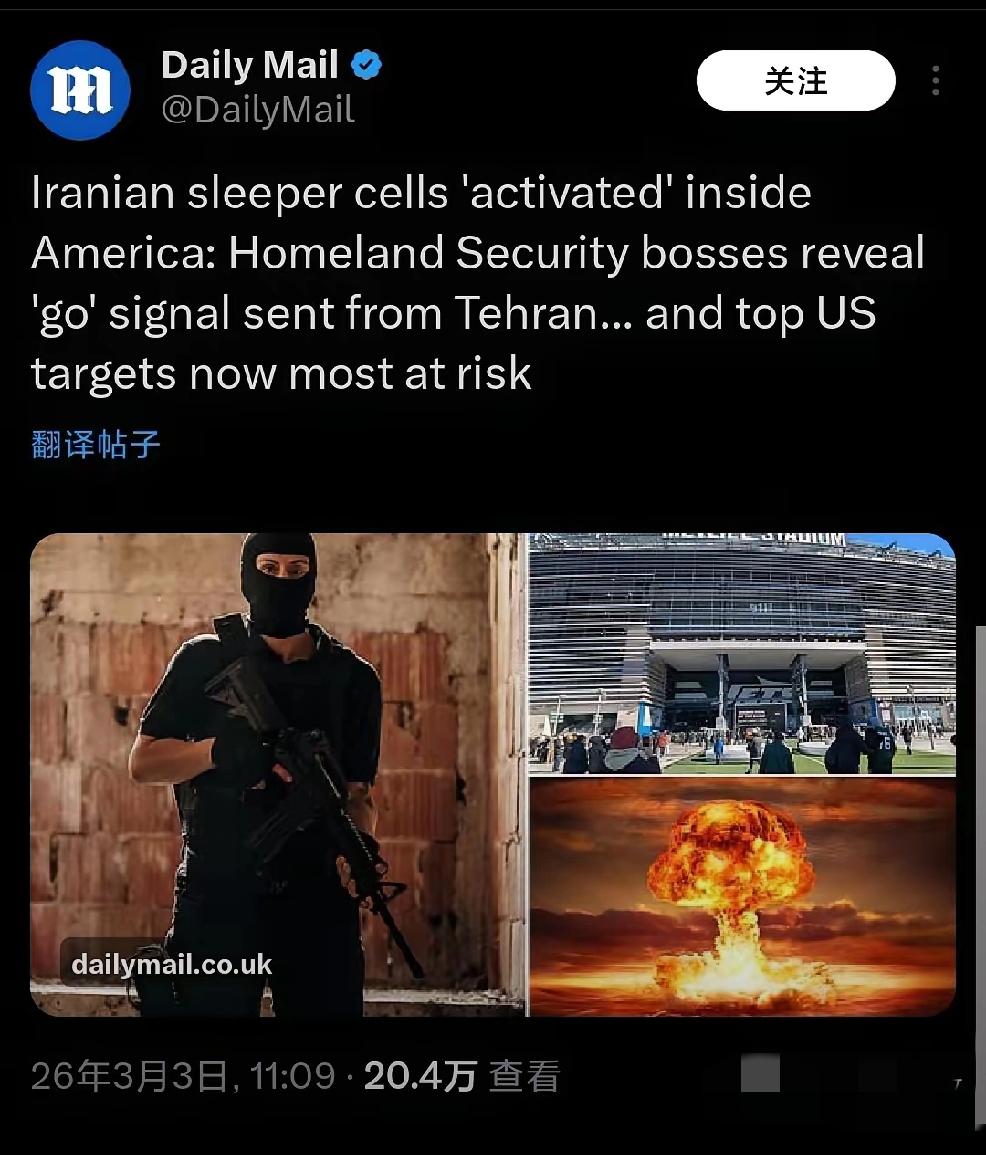Click the small slanted mark at bottom-right
This screenshot has width=986, height=1155.
coord(958,1083)
